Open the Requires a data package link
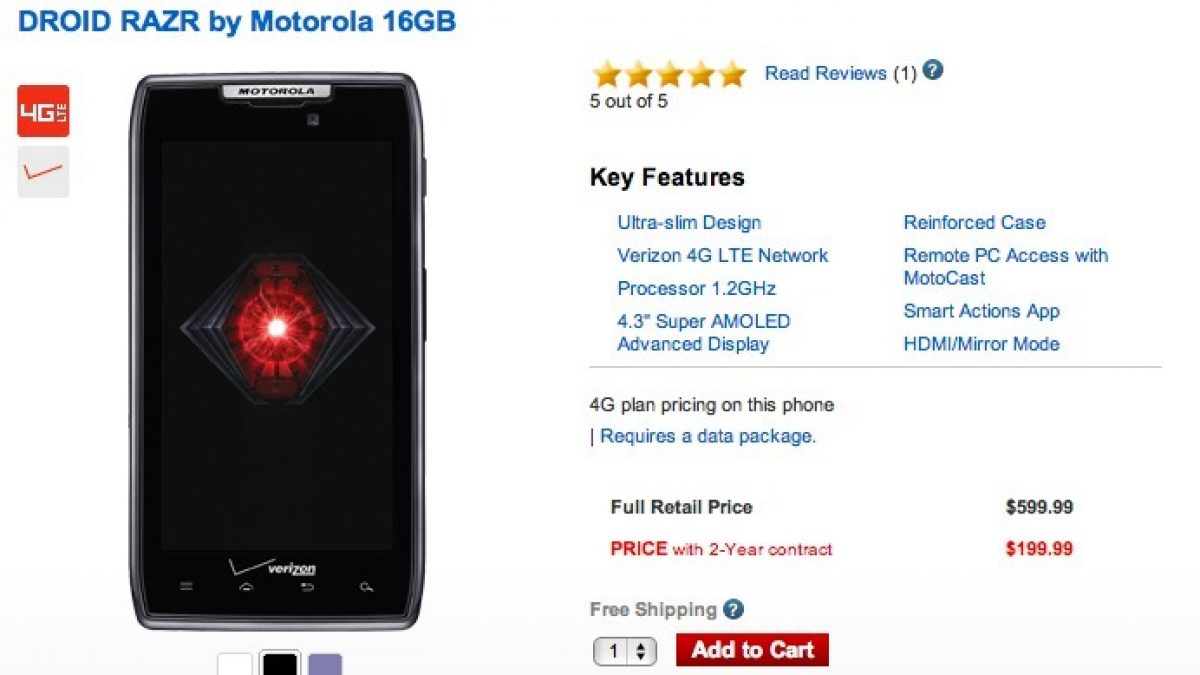 coord(708,436)
